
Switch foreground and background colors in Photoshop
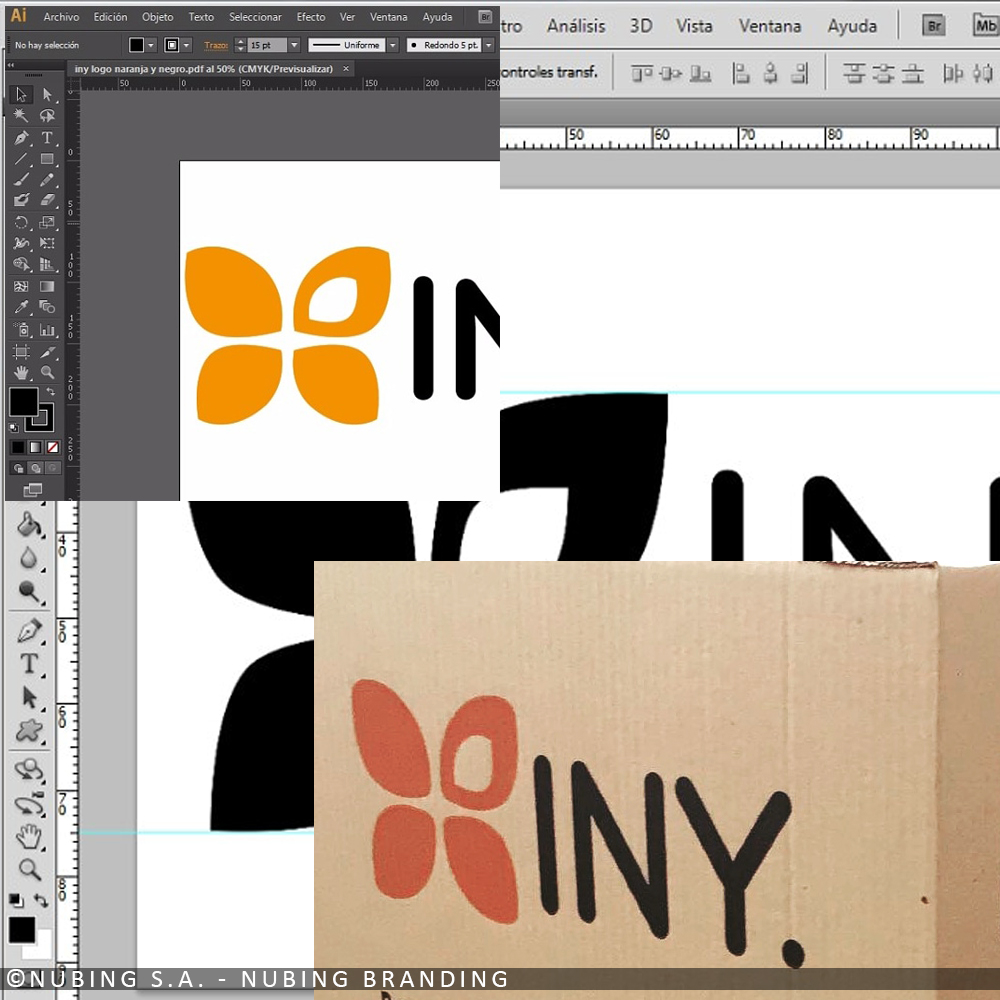[41, 900]
